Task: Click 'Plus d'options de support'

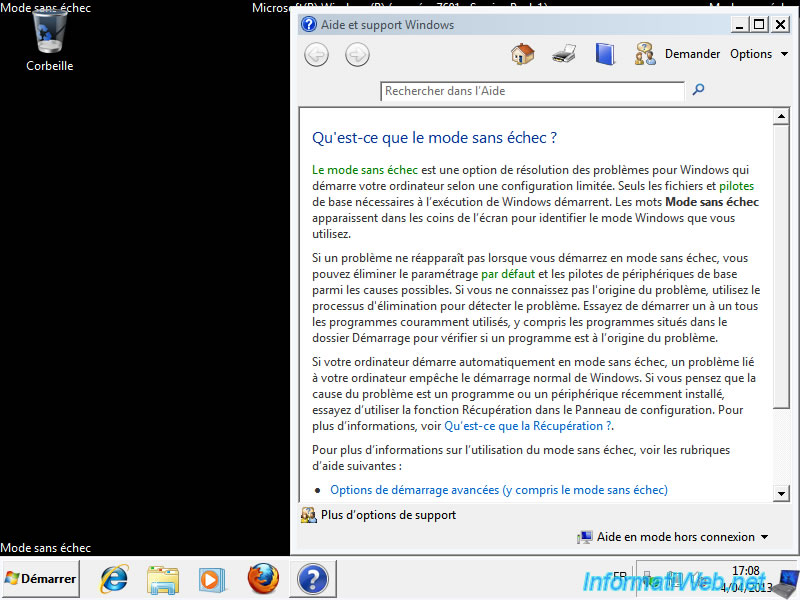Action: [x=388, y=515]
